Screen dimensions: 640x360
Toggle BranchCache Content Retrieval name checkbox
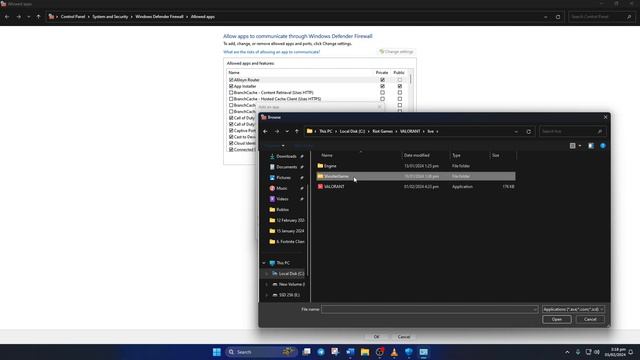coord(231,93)
